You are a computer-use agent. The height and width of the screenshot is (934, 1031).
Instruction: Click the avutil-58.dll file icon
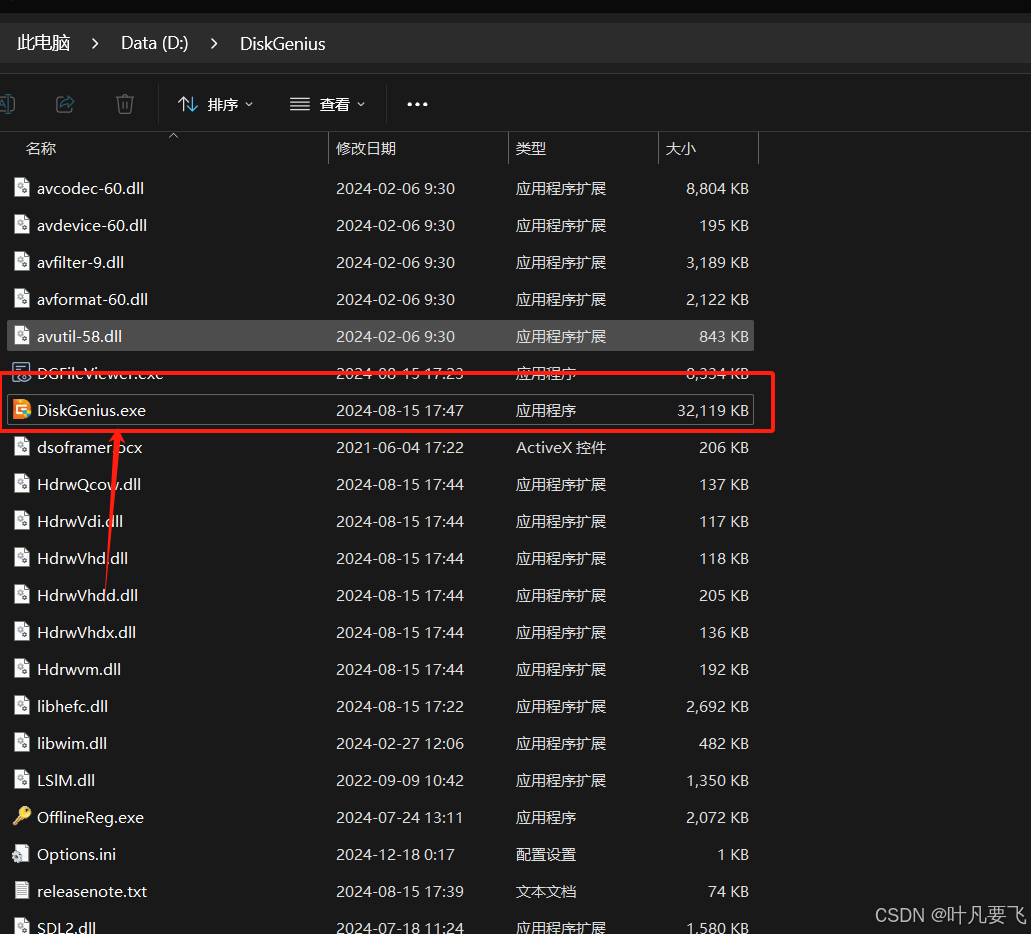22,335
